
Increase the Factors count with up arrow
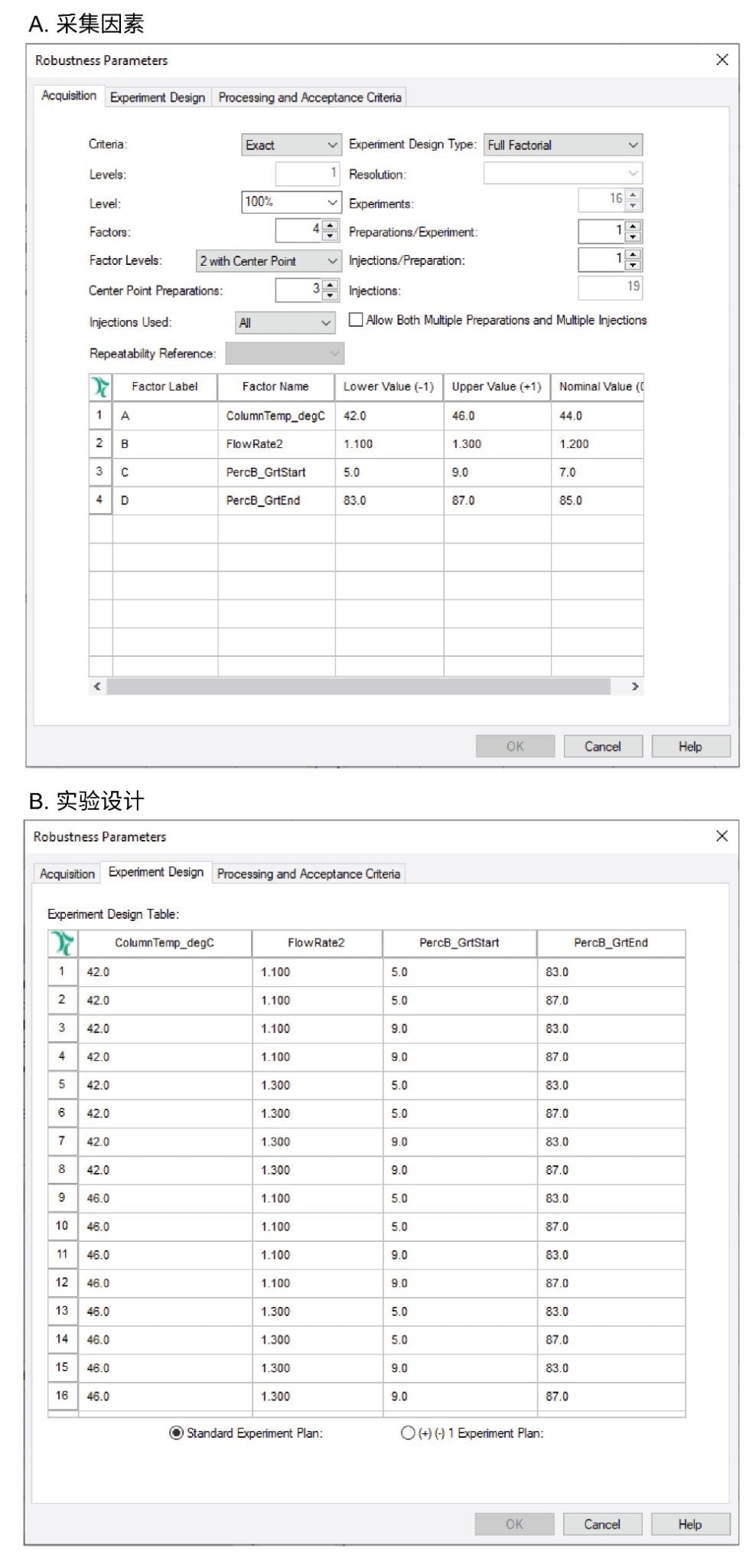pos(331,226)
